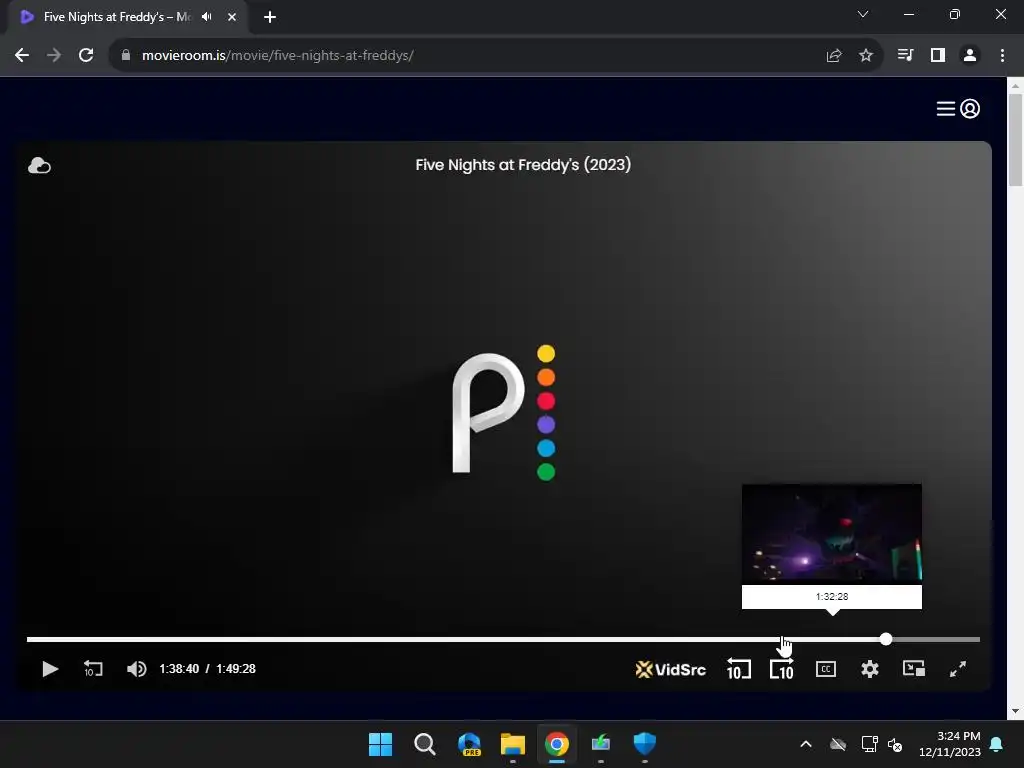
Task: Open clock showing 3:24 PM
Action: [950, 744]
